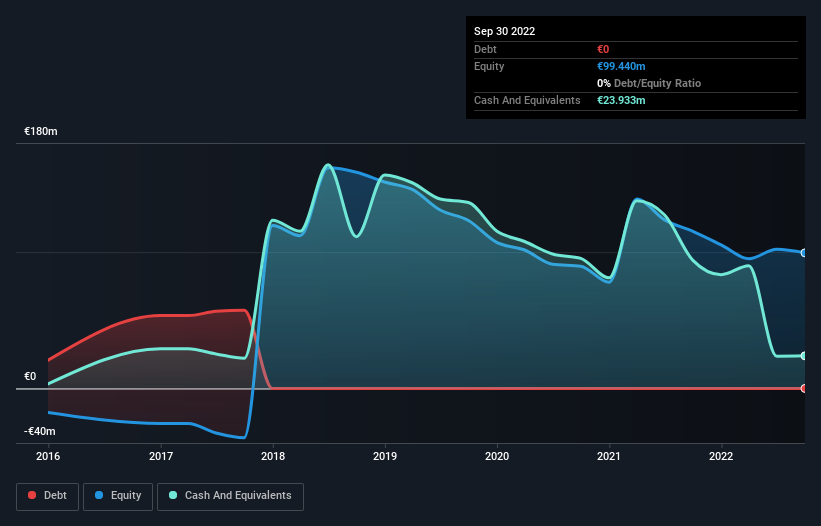
Task: Click the teal Cash endpoint marker
Action: 804,356
